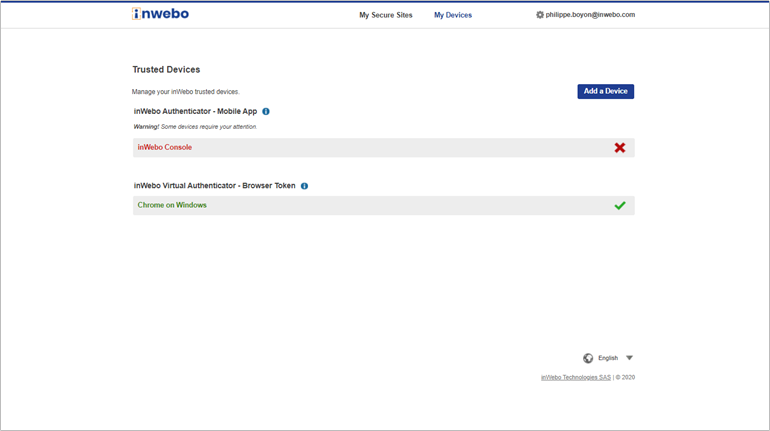Click the devices attention warning message
This screenshot has height=431, width=770.
(x=195, y=127)
